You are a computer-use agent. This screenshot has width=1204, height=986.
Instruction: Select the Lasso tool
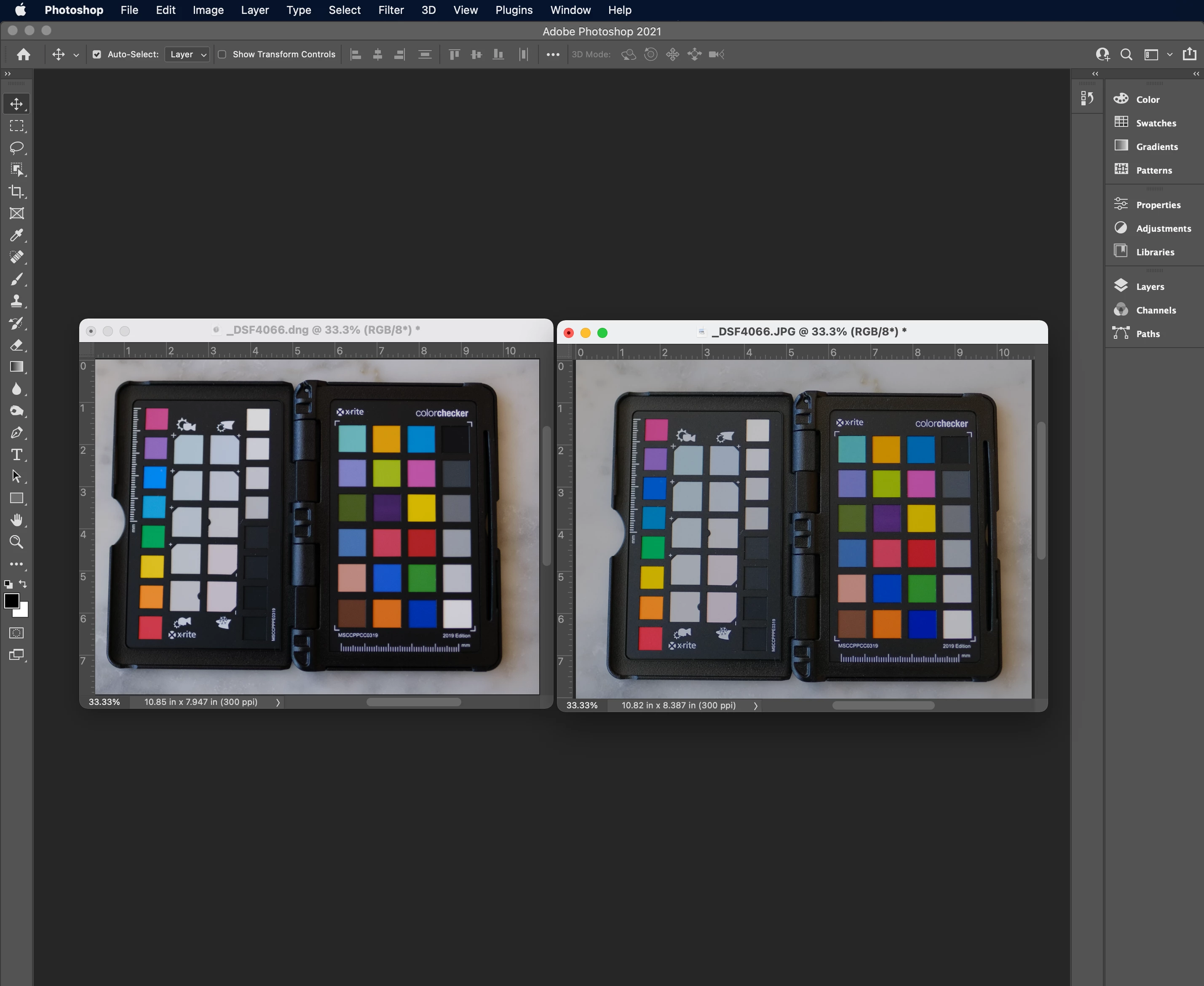pyautogui.click(x=16, y=147)
